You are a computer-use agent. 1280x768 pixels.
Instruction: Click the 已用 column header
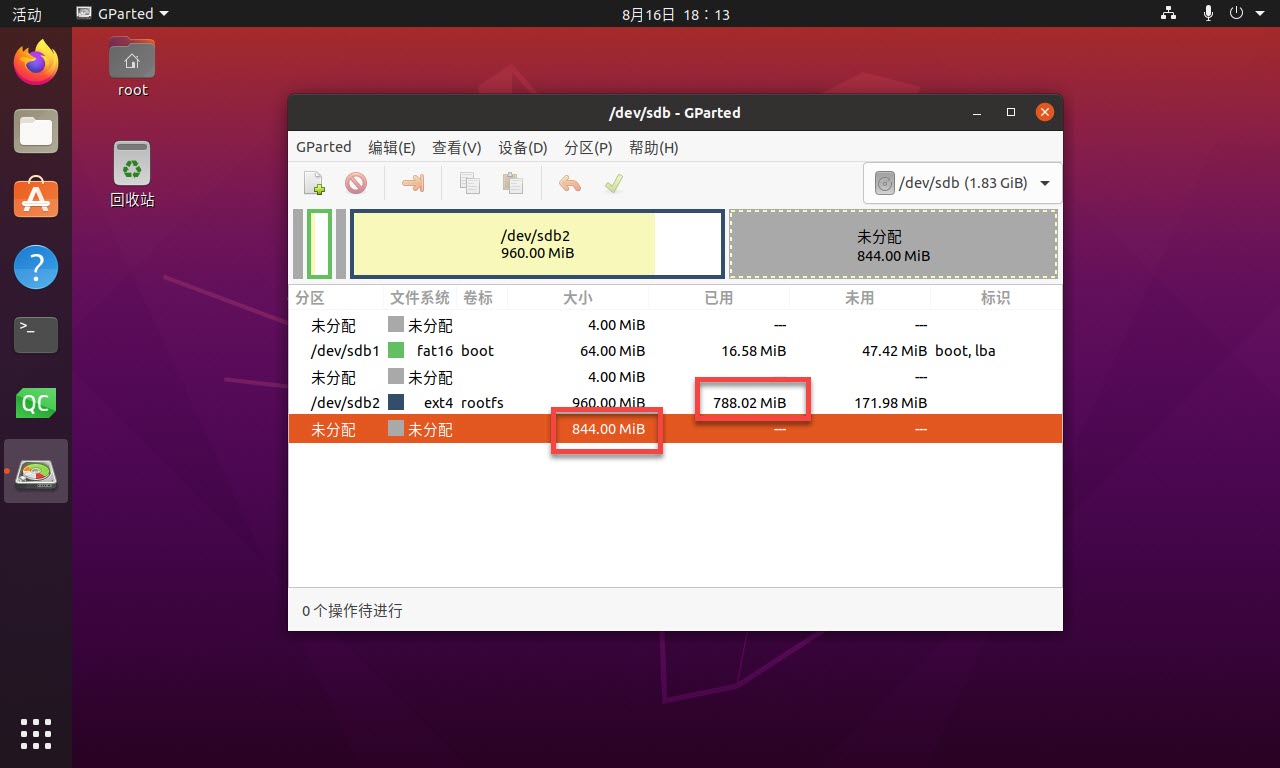[x=719, y=298]
